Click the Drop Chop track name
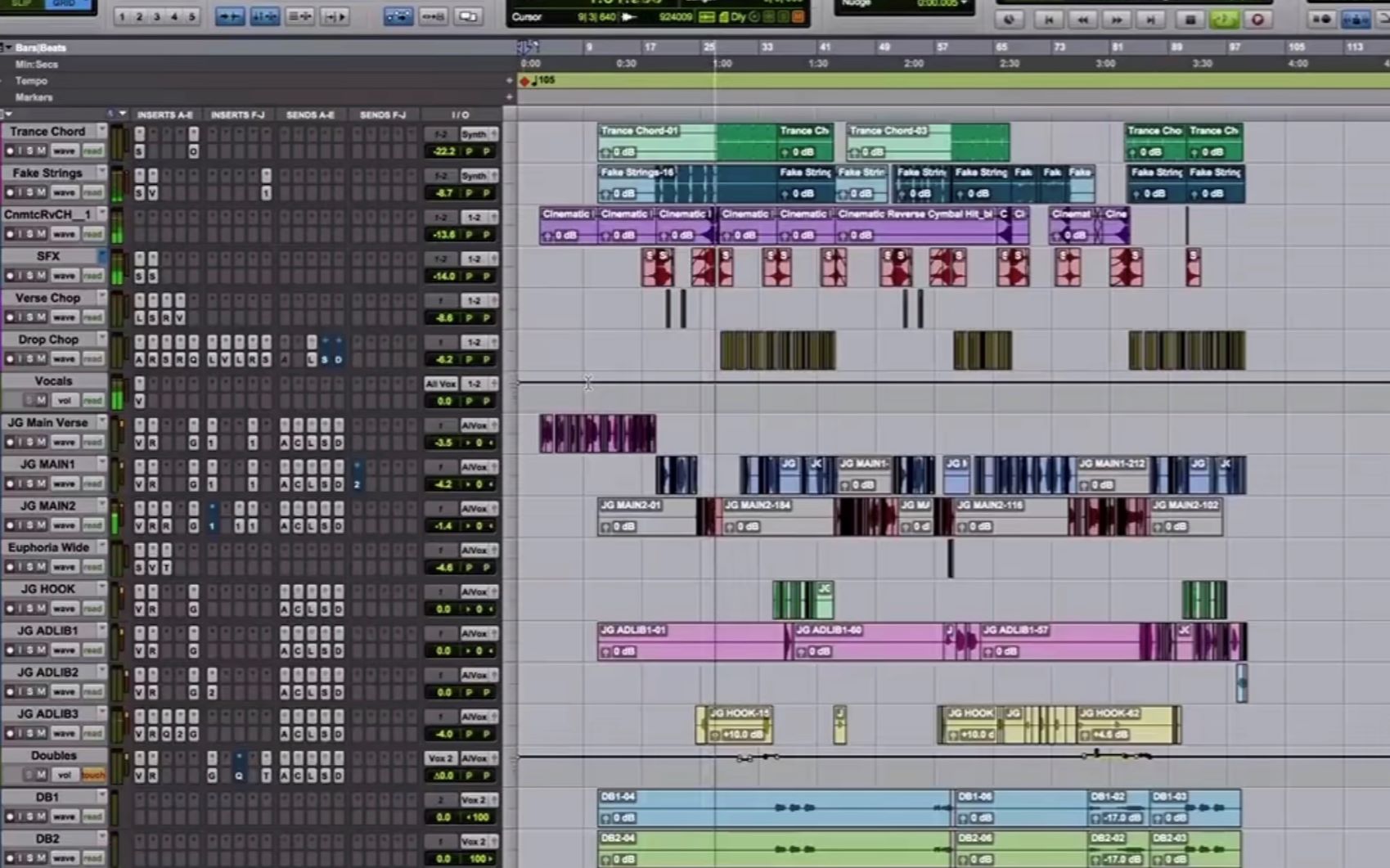 coord(48,339)
